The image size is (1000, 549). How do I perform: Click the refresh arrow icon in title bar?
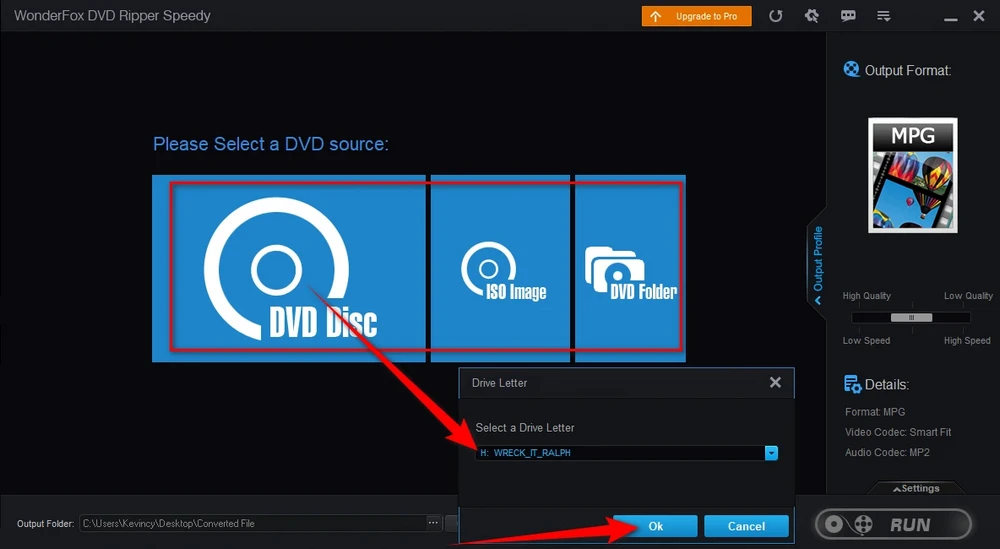[x=776, y=16]
